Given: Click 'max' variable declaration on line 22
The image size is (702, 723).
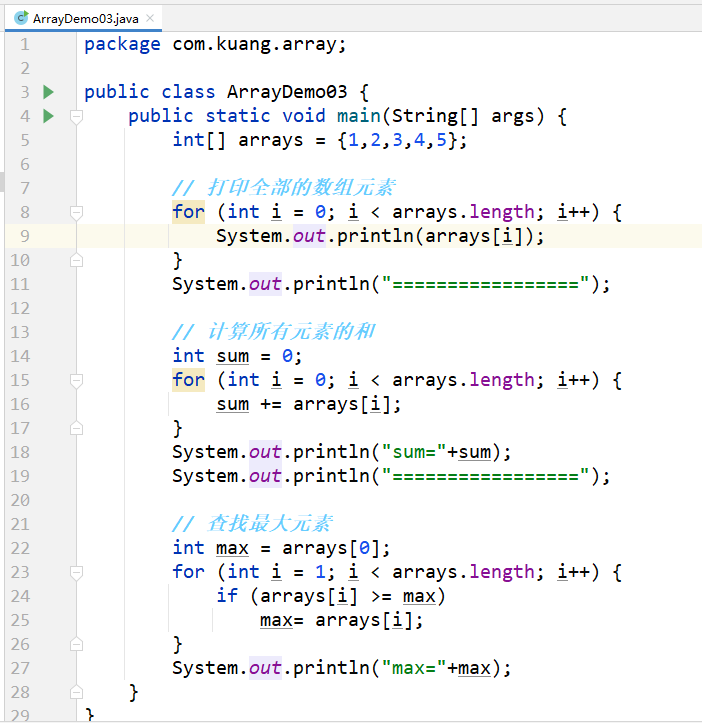Looking at the screenshot, I should point(232,549).
